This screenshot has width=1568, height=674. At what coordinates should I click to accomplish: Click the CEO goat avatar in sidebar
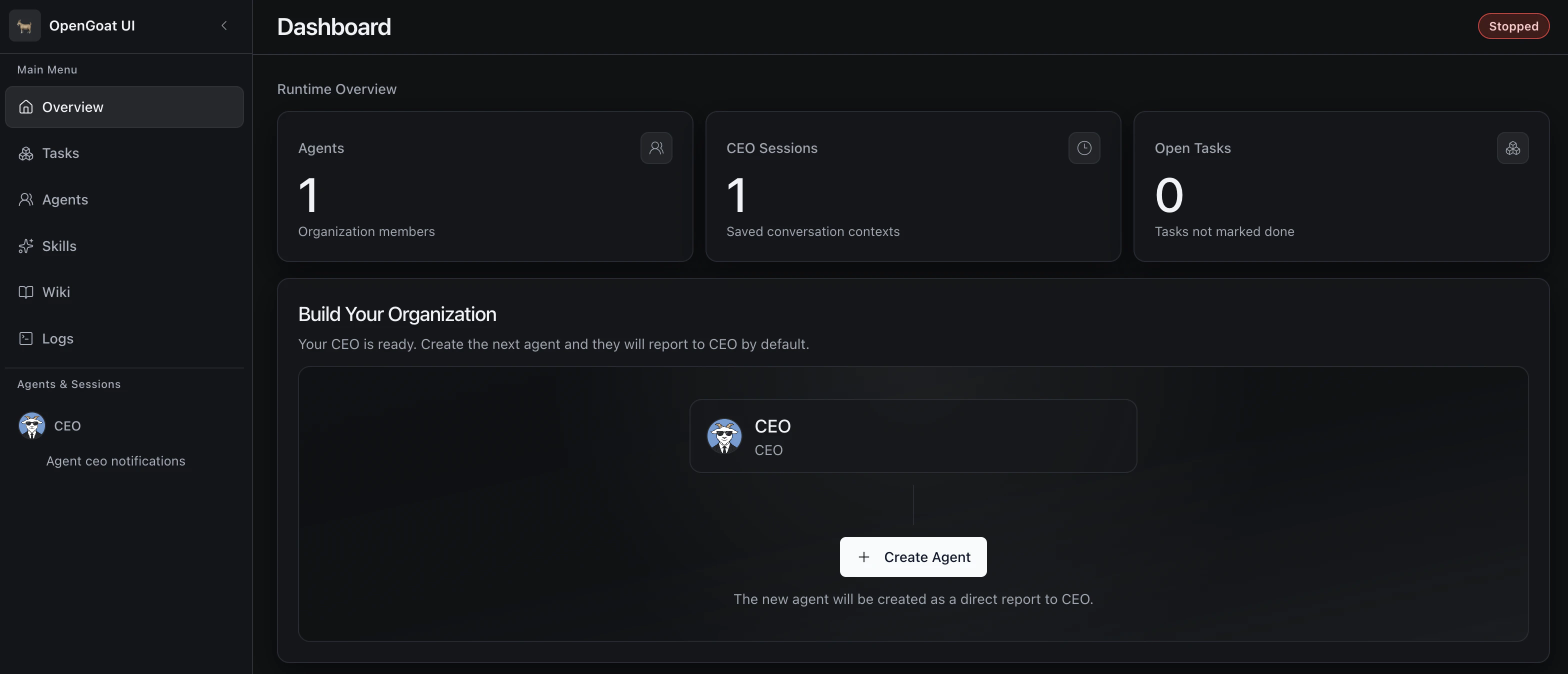(x=31, y=425)
